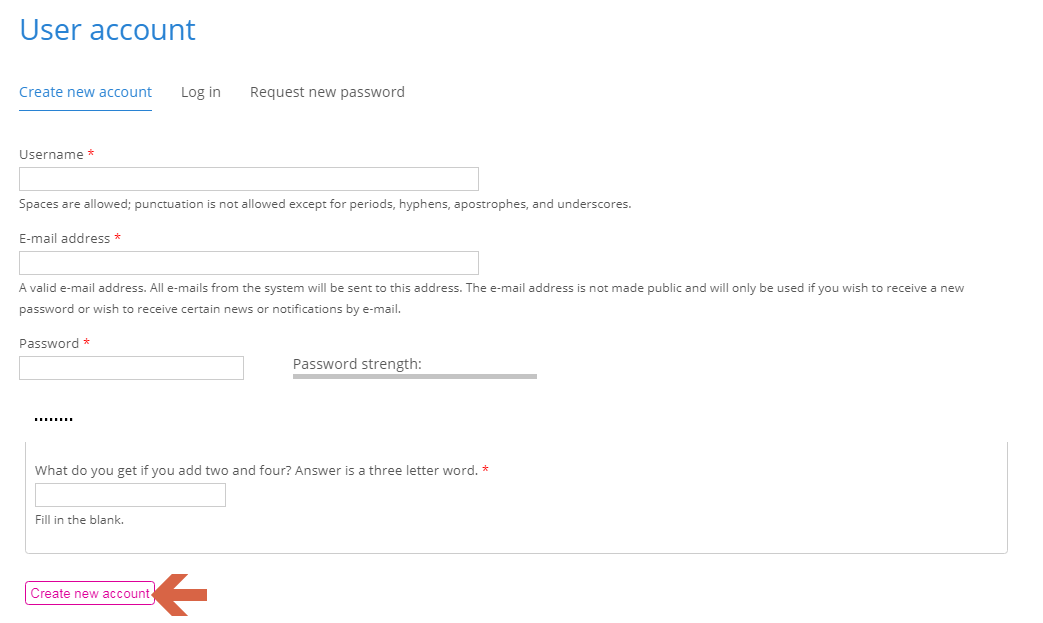1043x623 pixels.
Task: Click the gray password strength bar
Action: [415, 376]
